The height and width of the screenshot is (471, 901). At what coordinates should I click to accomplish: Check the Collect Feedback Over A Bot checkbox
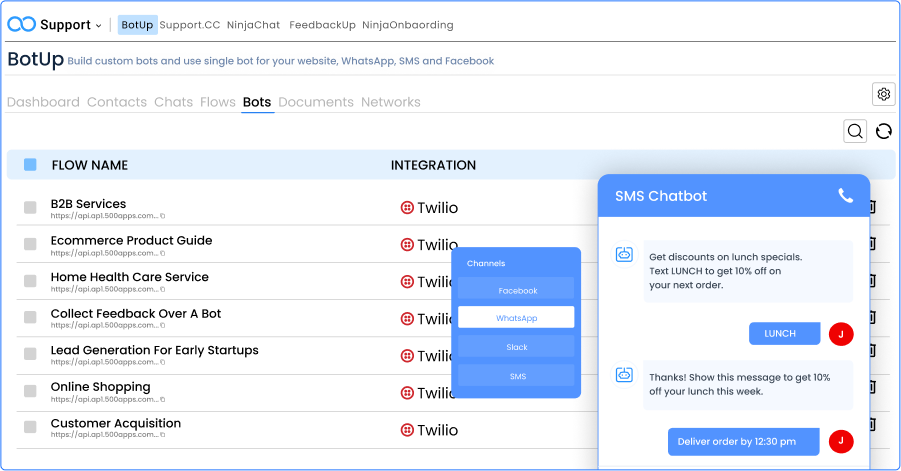pyautogui.click(x=30, y=317)
